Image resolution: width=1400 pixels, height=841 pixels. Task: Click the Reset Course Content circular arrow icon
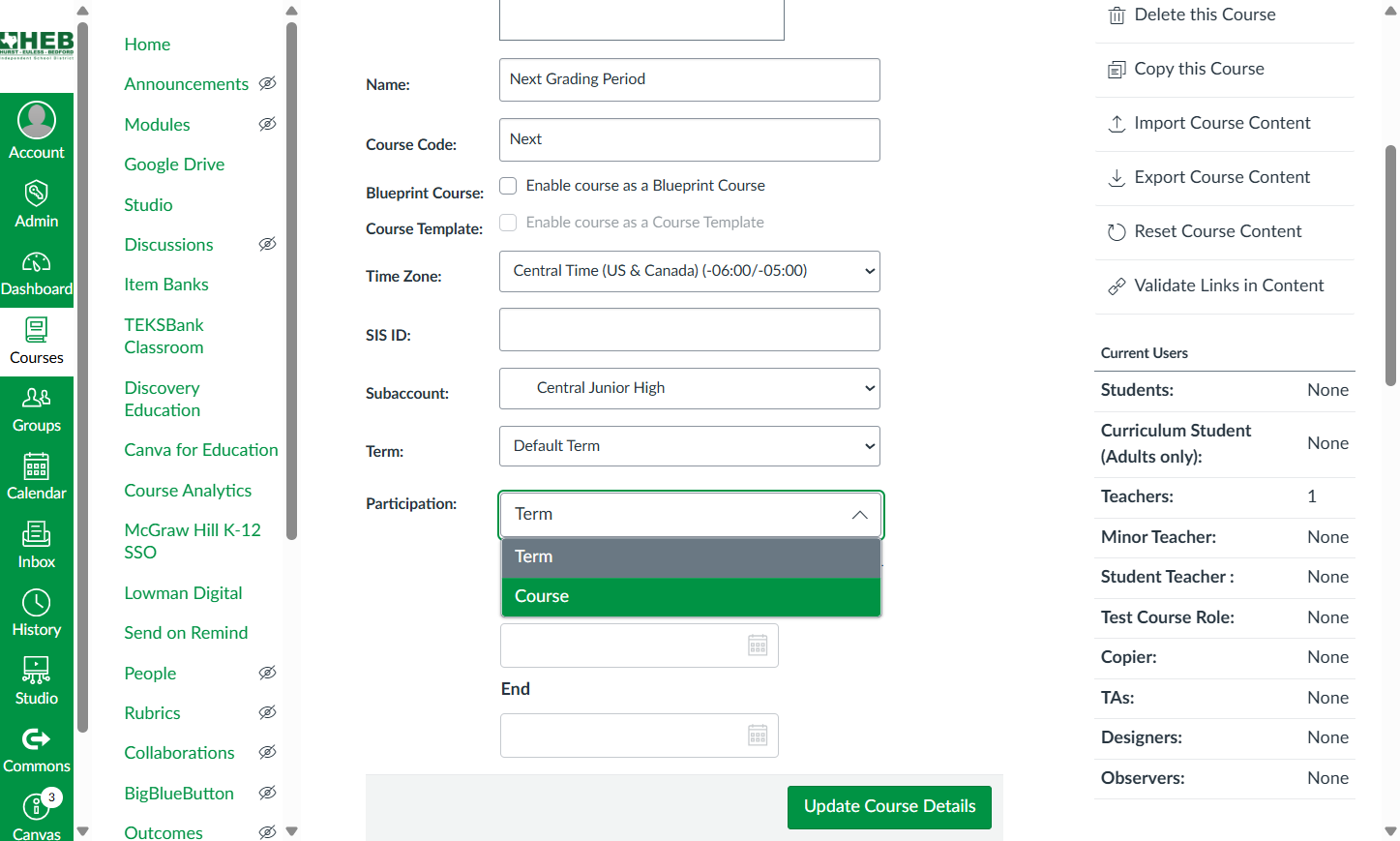pyautogui.click(x=1117, y=232)
